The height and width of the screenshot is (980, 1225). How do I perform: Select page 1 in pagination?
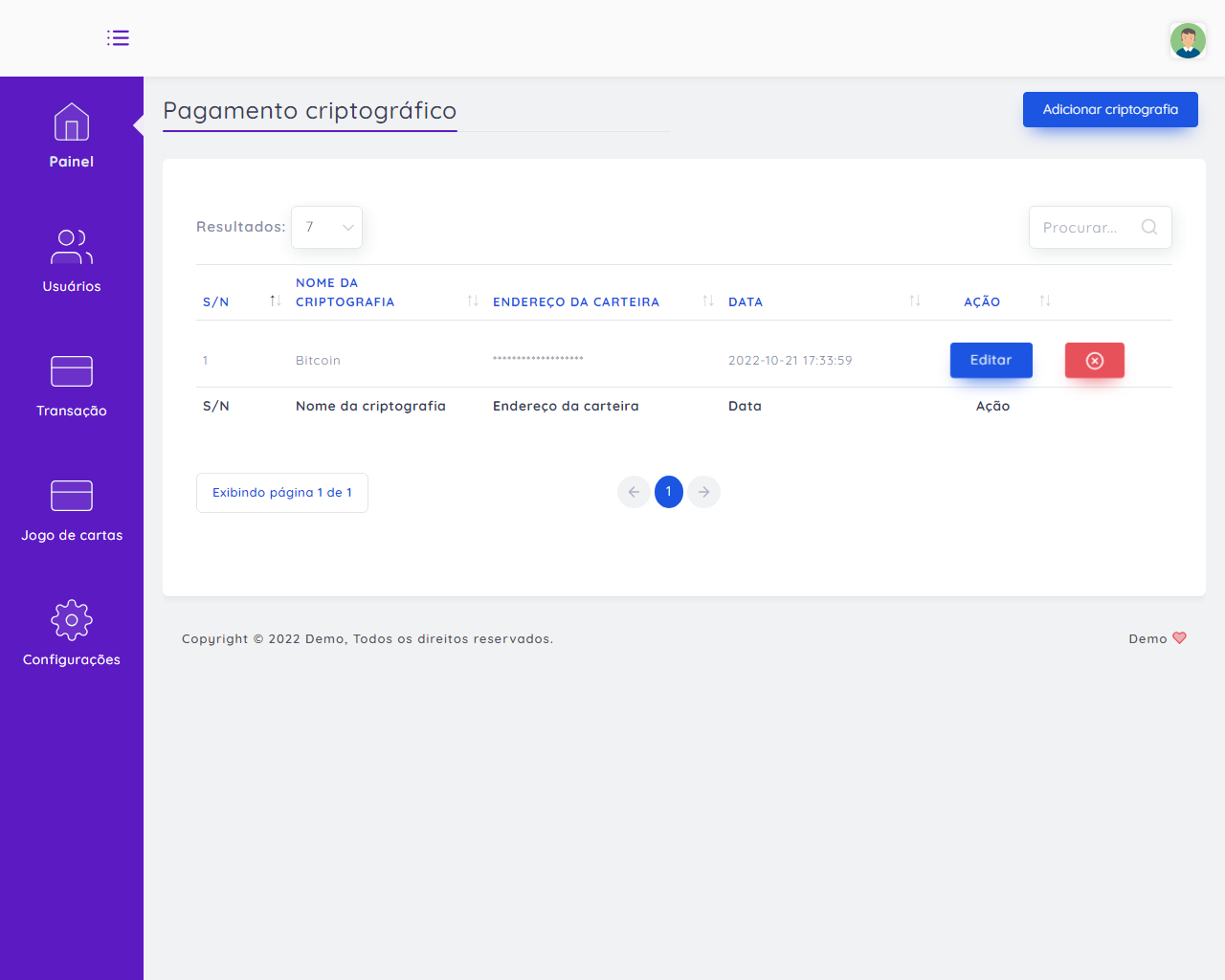point(668,492)
